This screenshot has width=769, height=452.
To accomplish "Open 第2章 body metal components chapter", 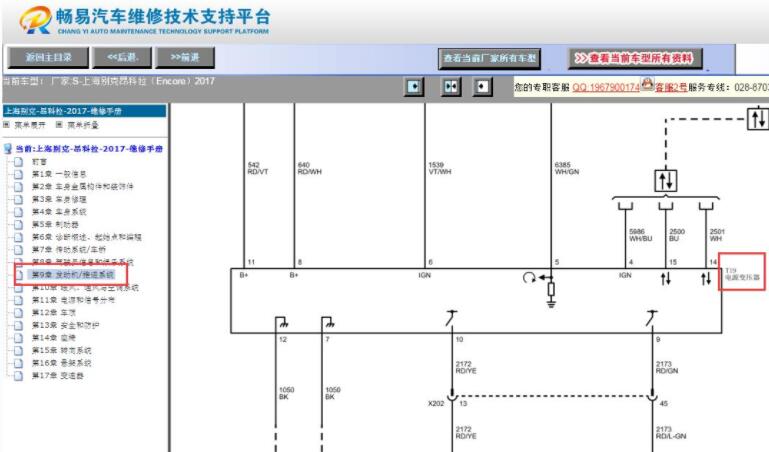I will click(x=82, y=187).
